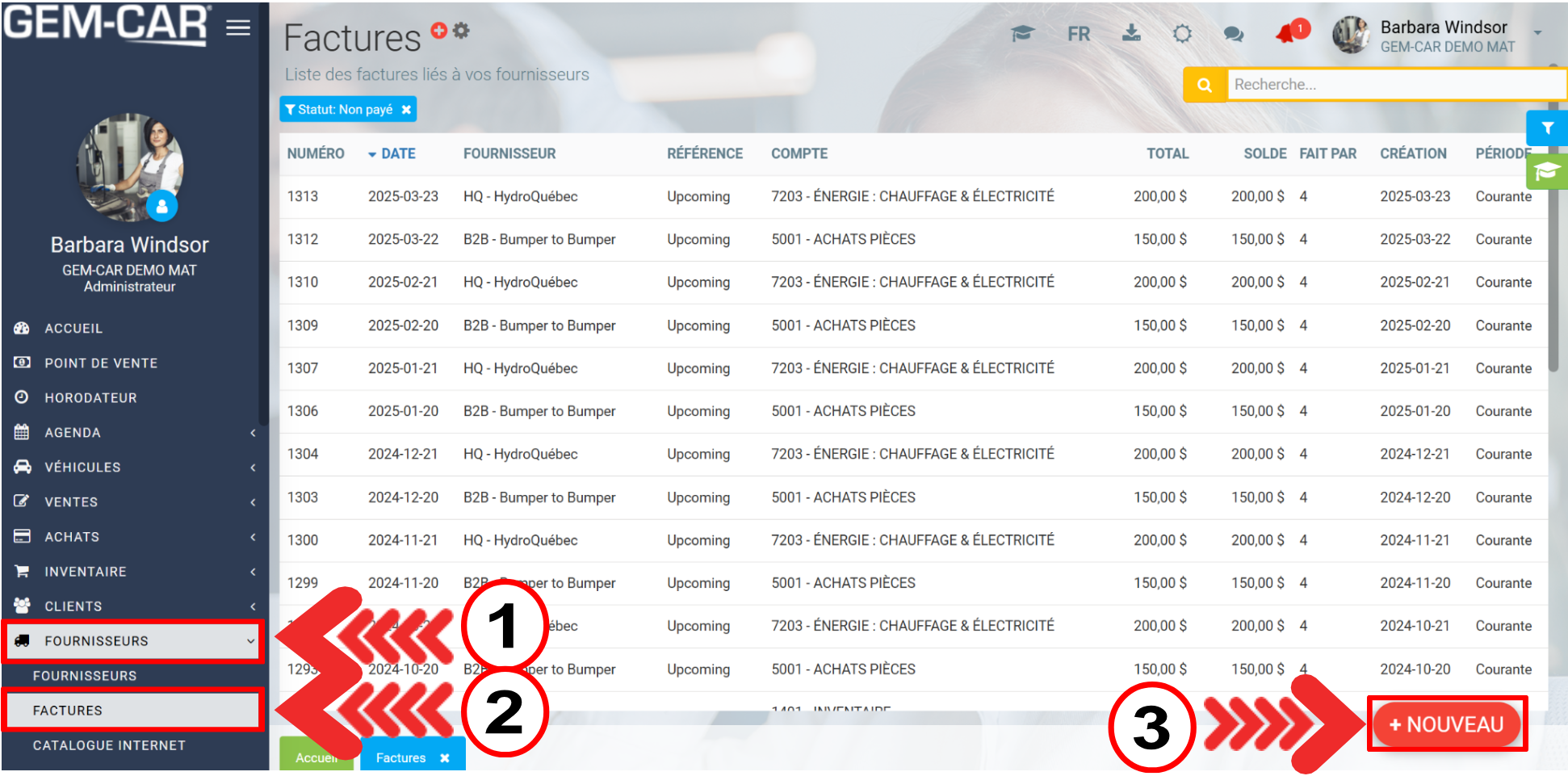
Task: Click the orange search magnifier button
Action: pos(1204,85)
